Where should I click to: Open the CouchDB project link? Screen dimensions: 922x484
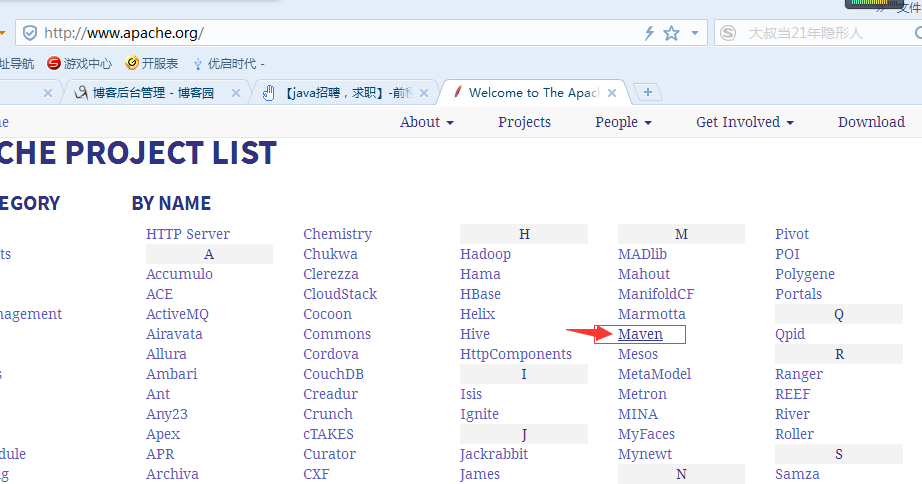tap(333, 374)
